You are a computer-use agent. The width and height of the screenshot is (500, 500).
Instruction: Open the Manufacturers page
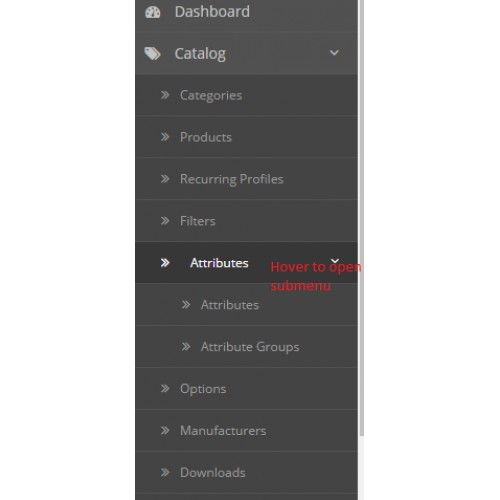tap(247, 431)
